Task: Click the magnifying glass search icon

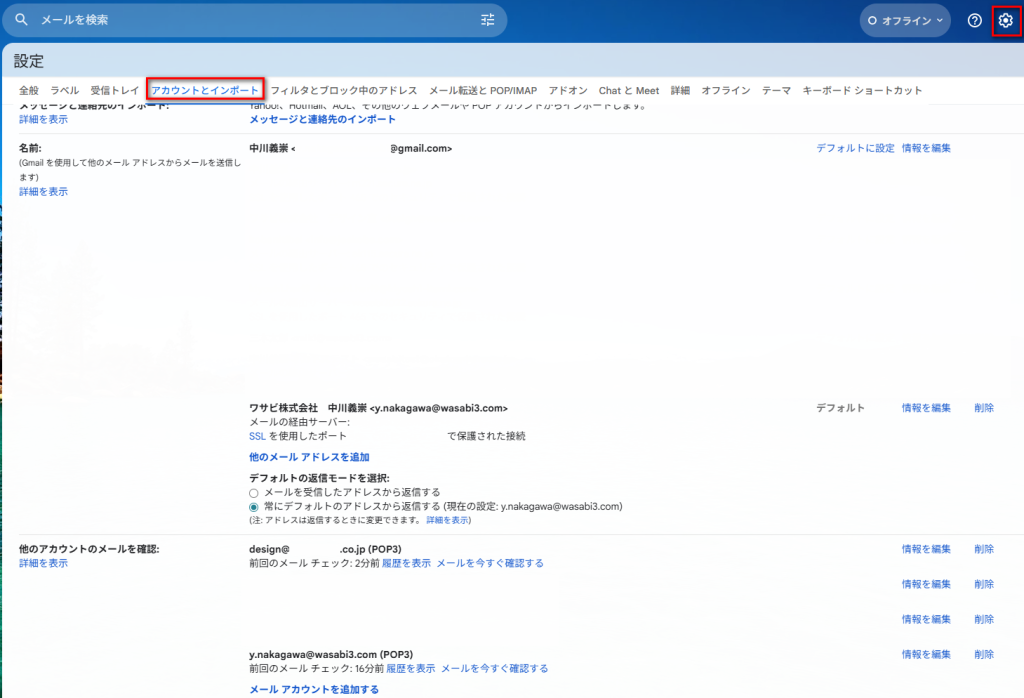Action: tap(22, 20)
